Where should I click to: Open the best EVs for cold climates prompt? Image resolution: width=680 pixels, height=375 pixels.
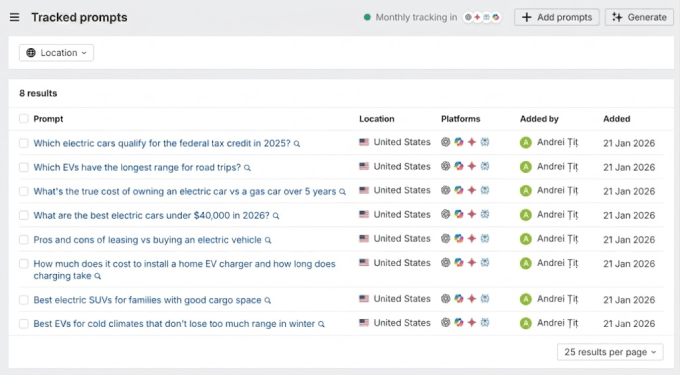click(174, 324)
